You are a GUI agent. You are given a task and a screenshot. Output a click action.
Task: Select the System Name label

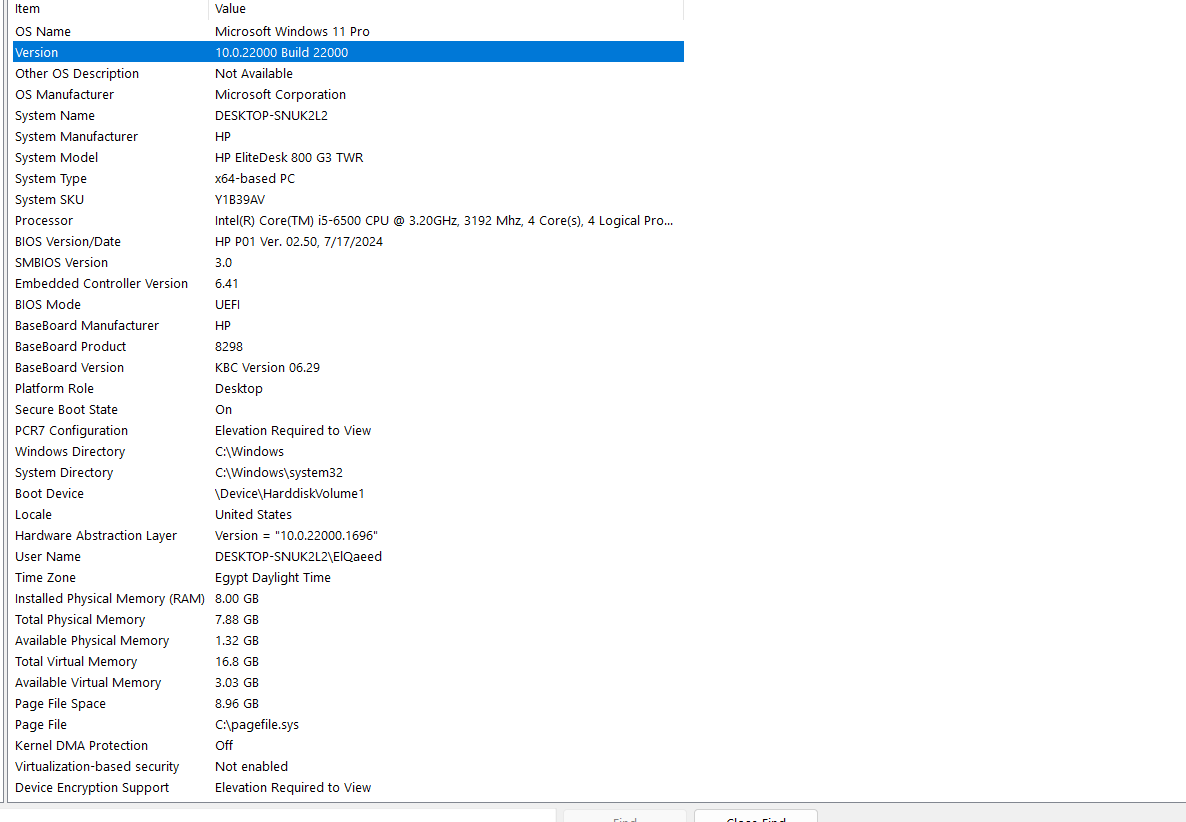pos(54,116)
